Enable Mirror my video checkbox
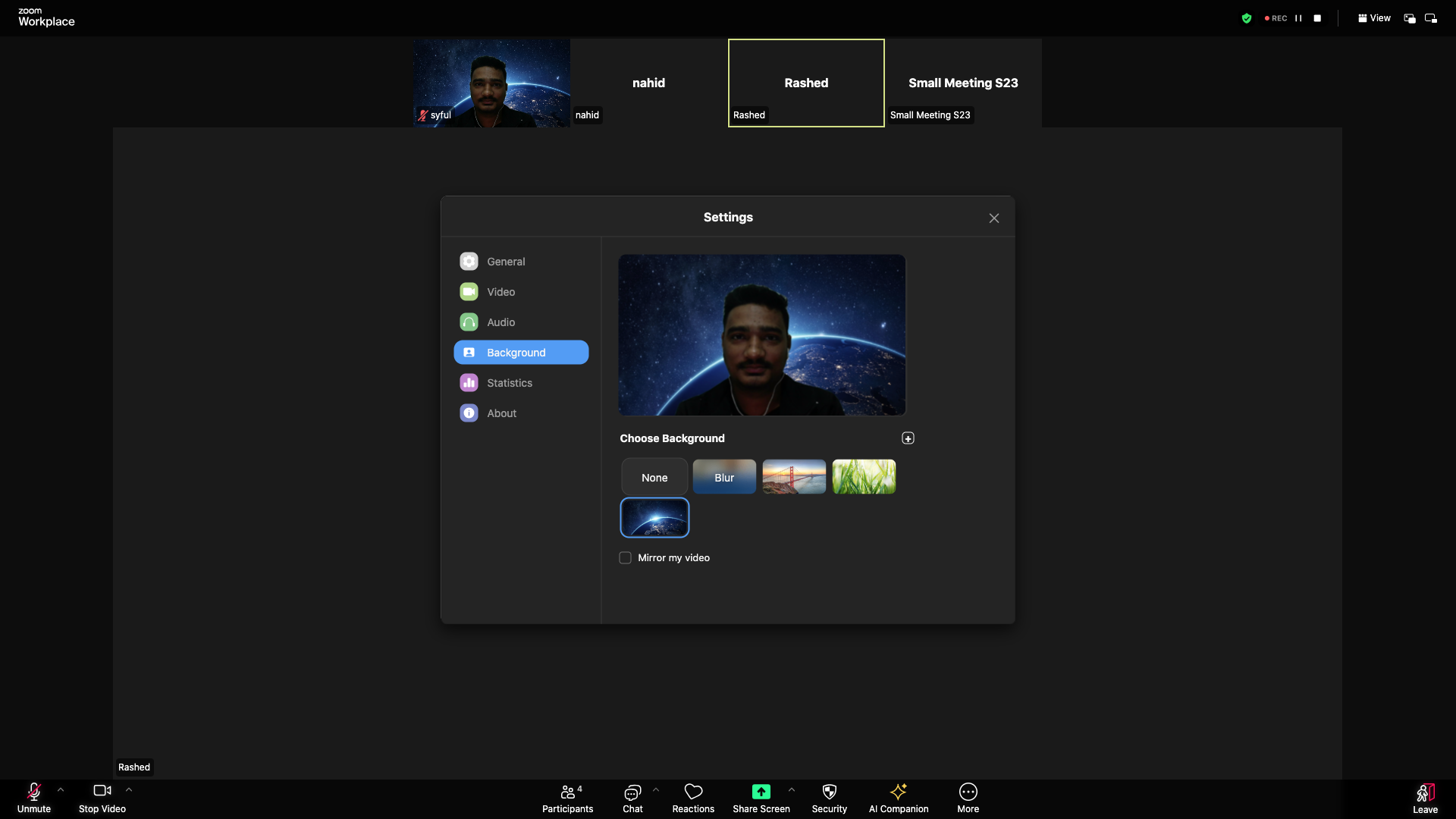 (626, 558)
